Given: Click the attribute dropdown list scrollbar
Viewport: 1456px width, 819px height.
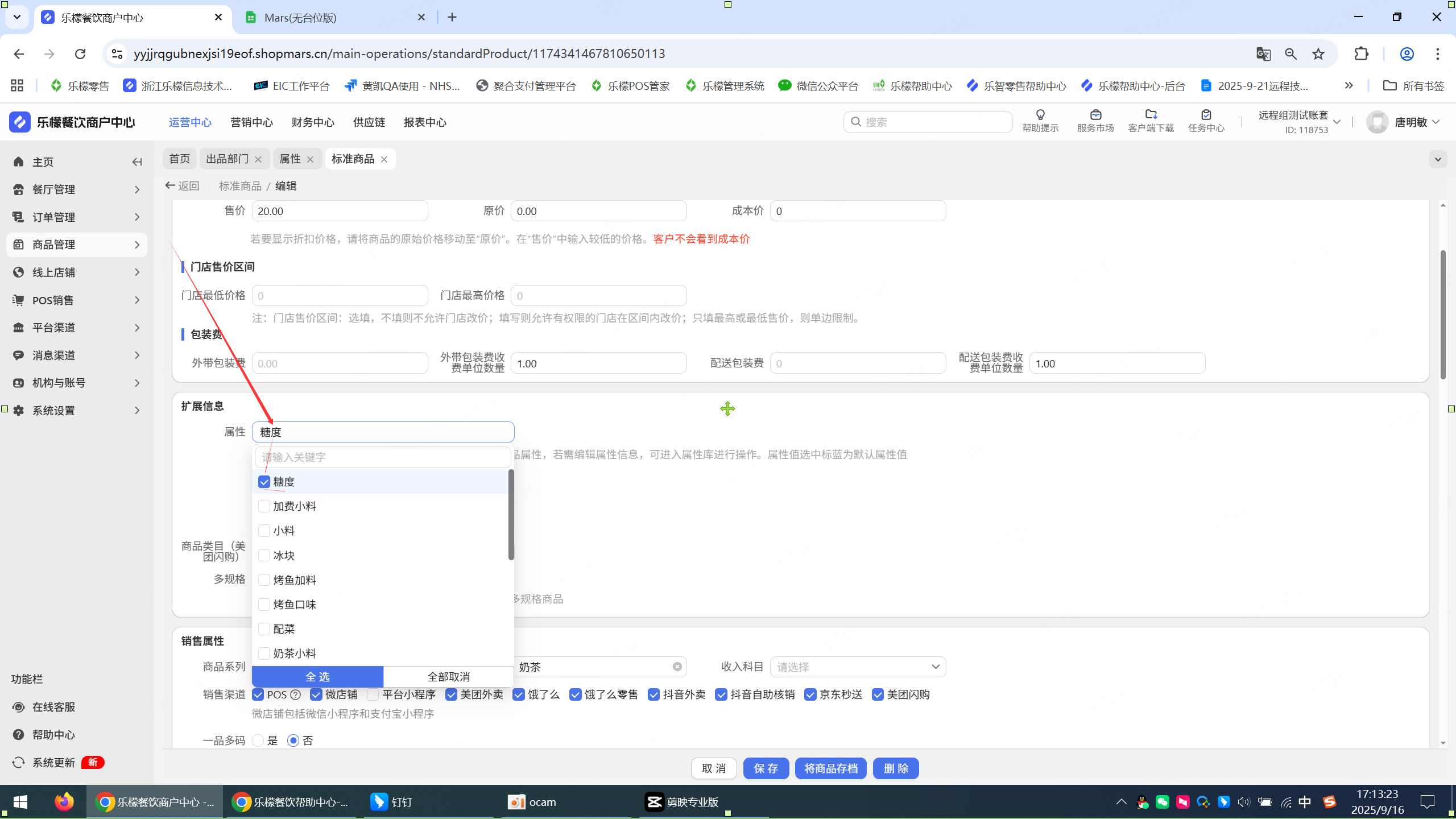Looking at the screenshot, I should click(511, 515).
